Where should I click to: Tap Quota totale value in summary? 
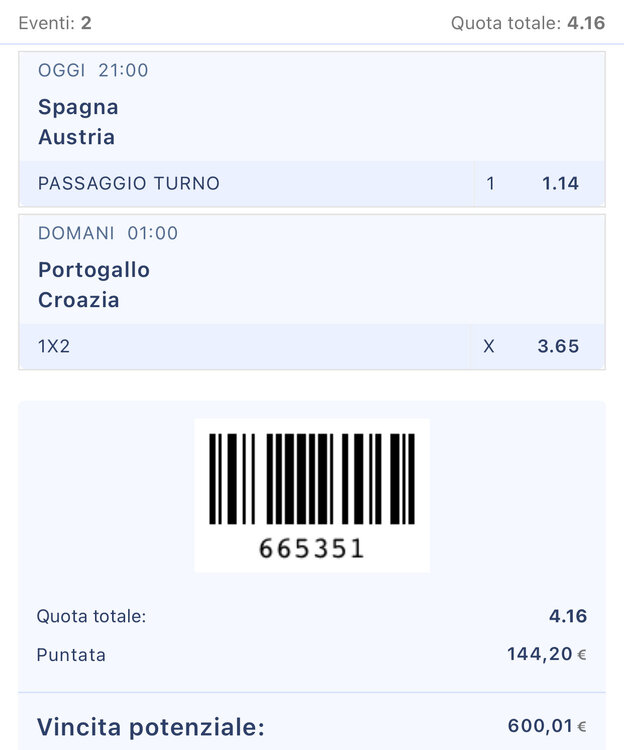tap(568, 616)
